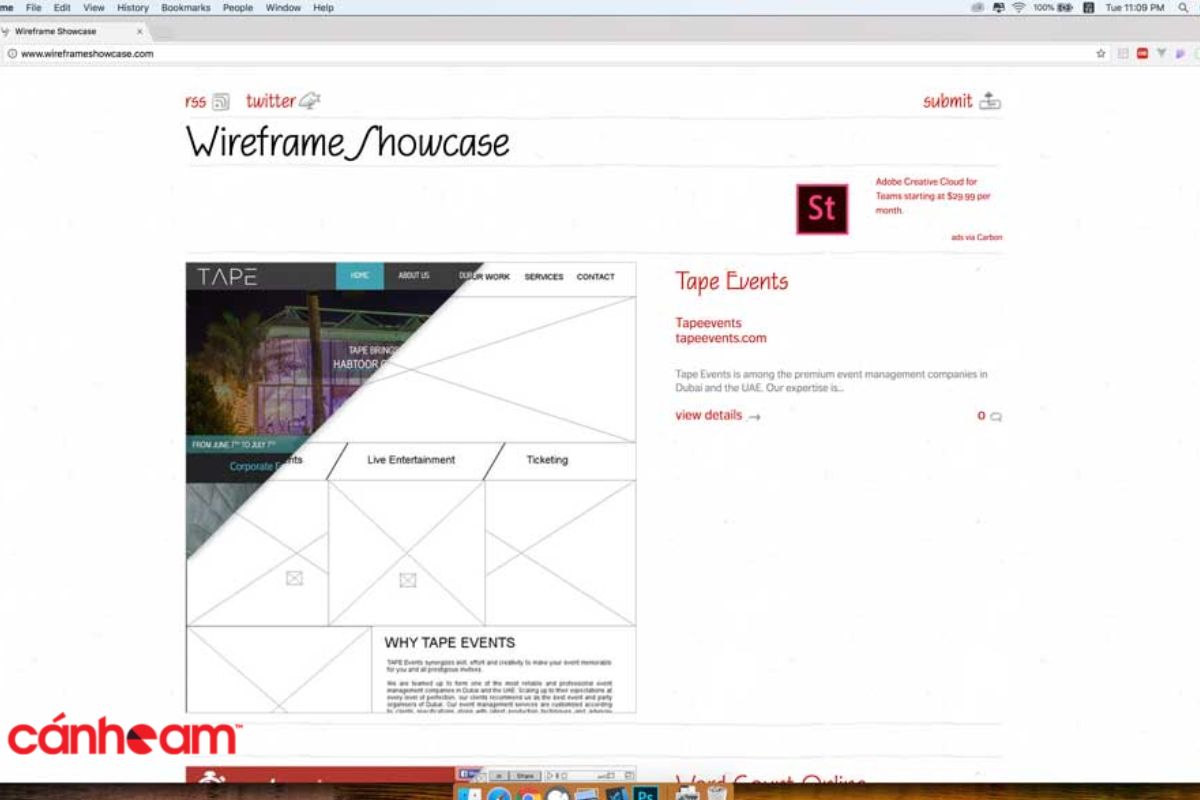Click the Adobe Creative Cloud ad text
This screenshot has height=800, width=1200.
click(x=933, y=196)
